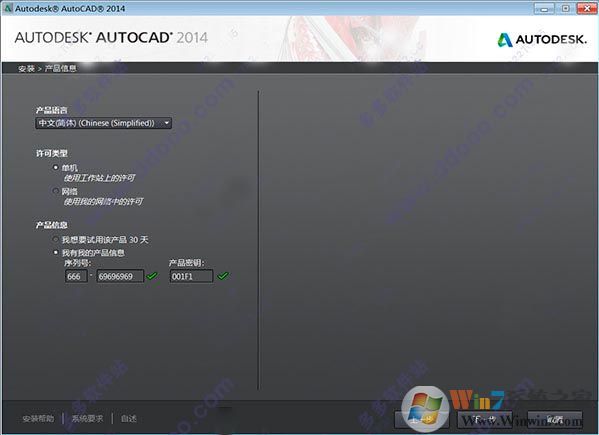Click 安装 in the breadcrumb
The height and width of the screenshot is (435, 599).
(26, 68)
